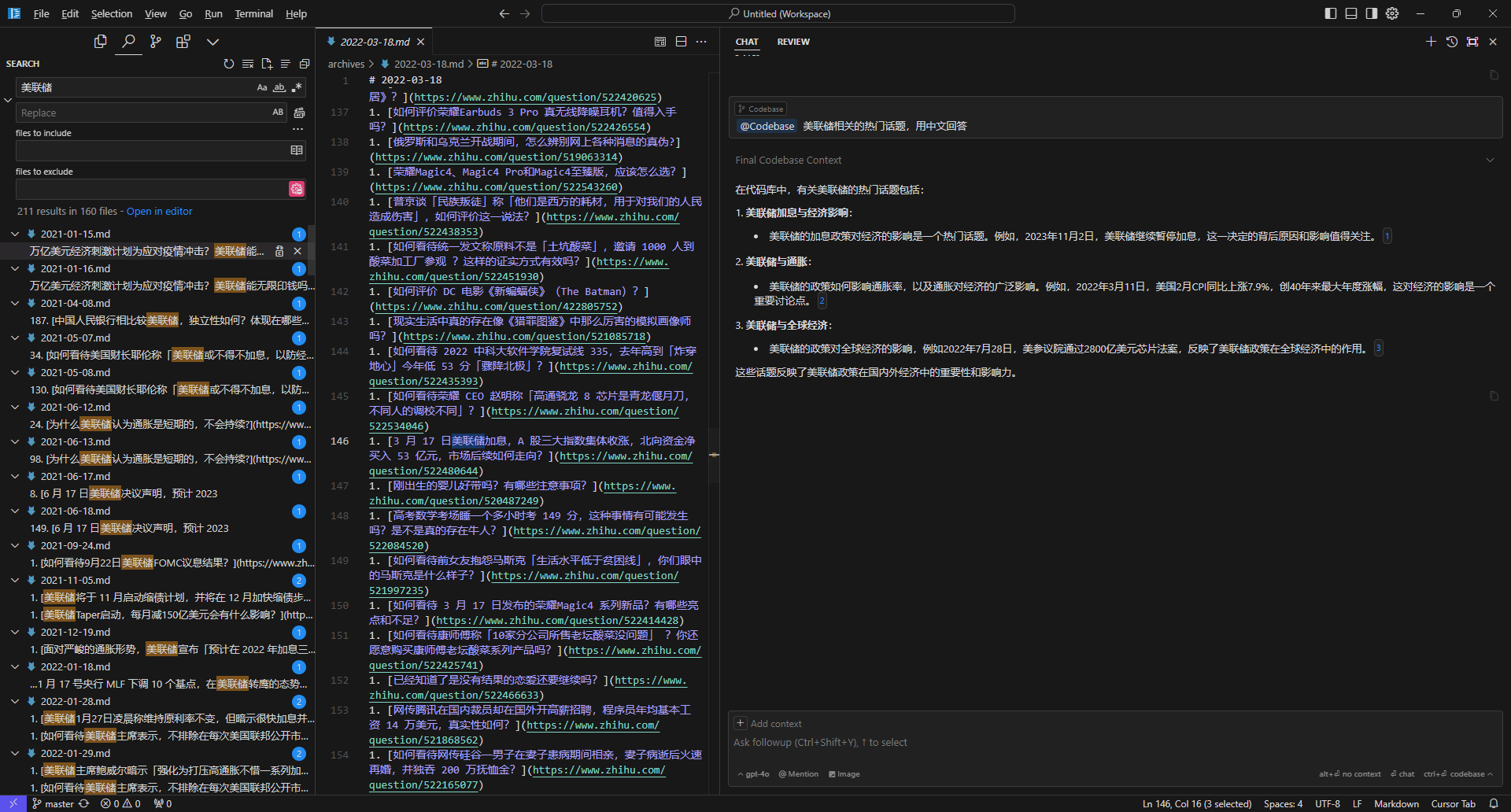Image resolution: width=1511 pixels, height=812 pixels.
Task: Open new search editor icon
Action: (267, 64)
